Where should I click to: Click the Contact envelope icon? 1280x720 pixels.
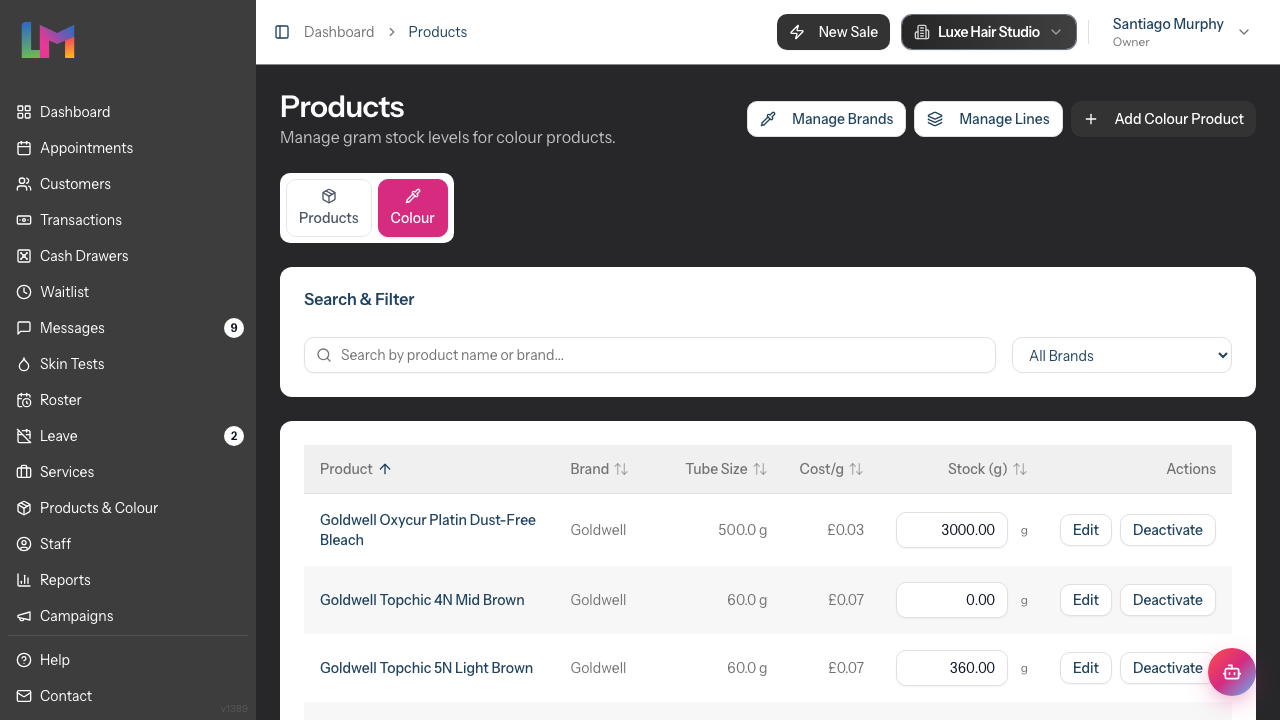tap(24, 696)
